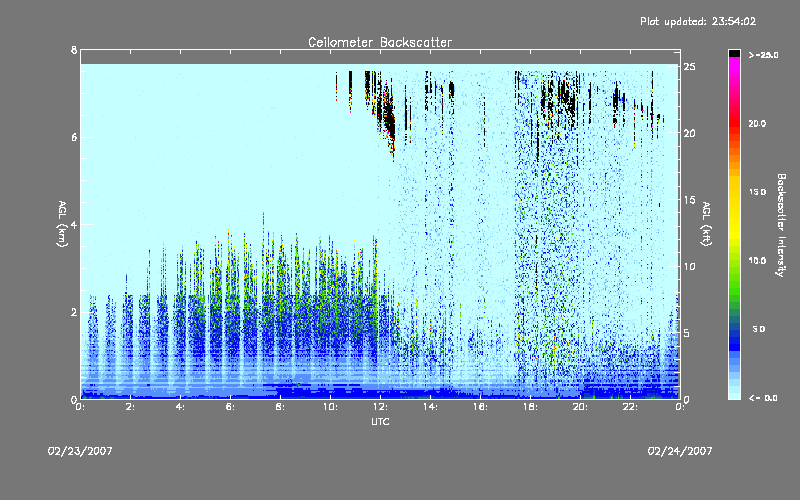Click the "<- 0.0" colorbar minimum label
The height and width of the screenshot is (500, 800).
click(763, 397)
